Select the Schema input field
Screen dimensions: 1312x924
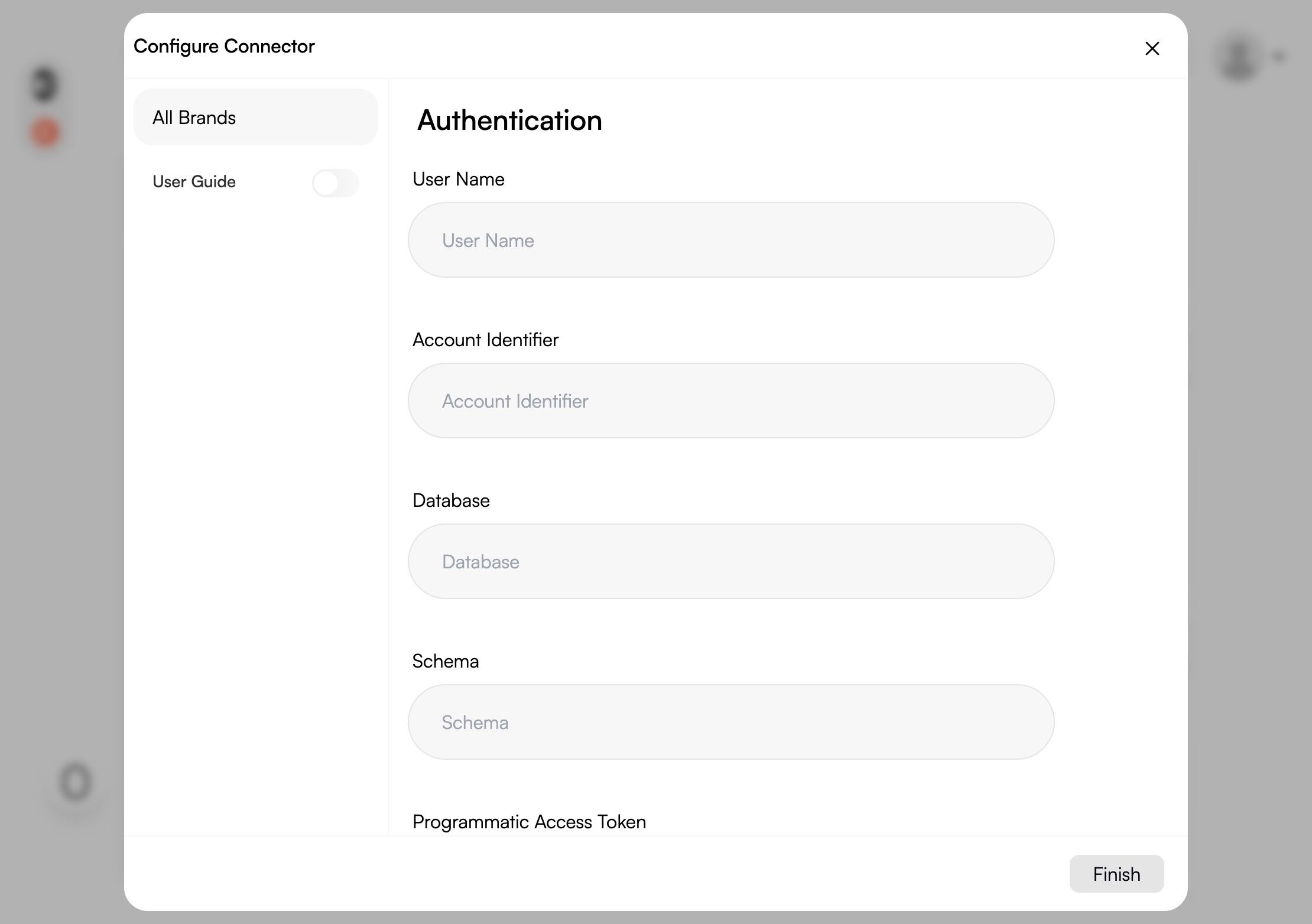[x=730, y=722]
